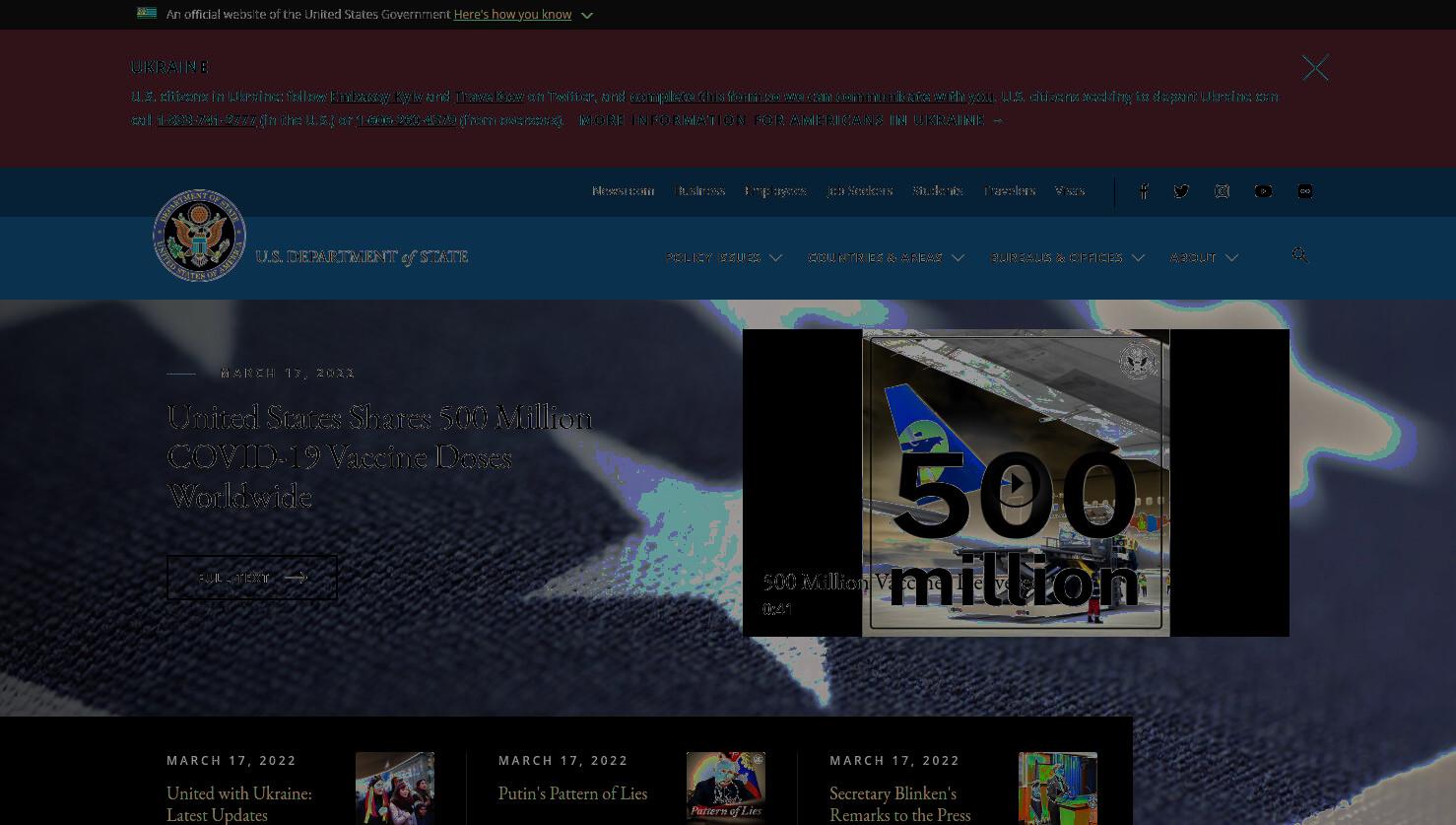This screenshot has width=1456, height=825.
Task: Click the video duration 0:41 label
Action: (x=777, y=610)
